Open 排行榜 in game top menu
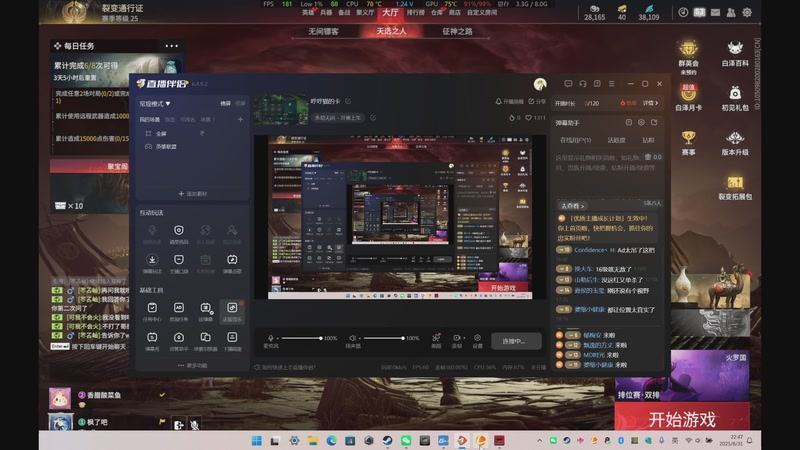The height and width of the screenshot is (450, 800). pyautogui.click(x=415, y=12)
